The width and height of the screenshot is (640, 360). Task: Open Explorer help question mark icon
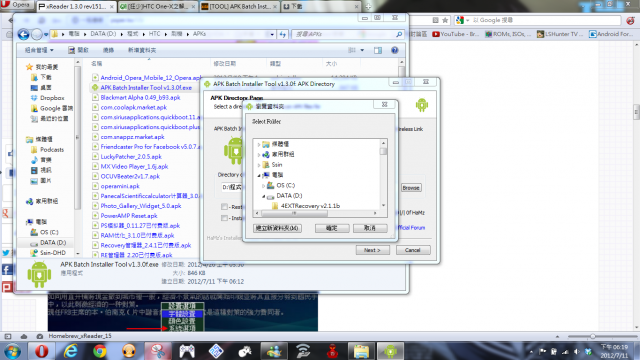394,50
